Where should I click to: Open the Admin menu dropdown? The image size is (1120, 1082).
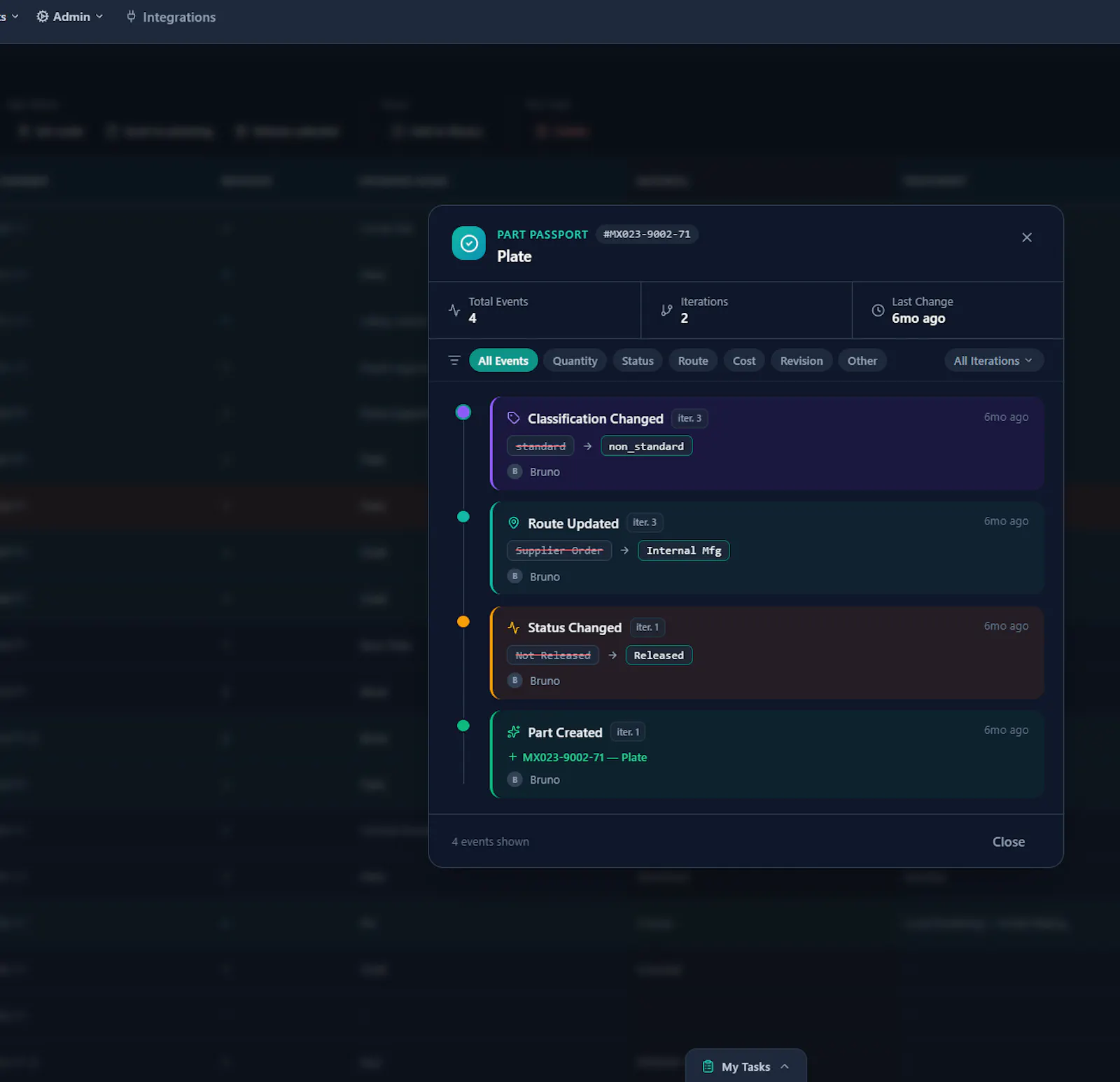pyautogui.click(x=70, y=17)
